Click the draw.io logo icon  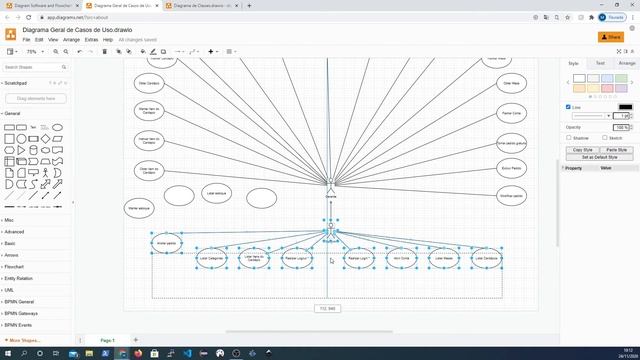(11, 34)
